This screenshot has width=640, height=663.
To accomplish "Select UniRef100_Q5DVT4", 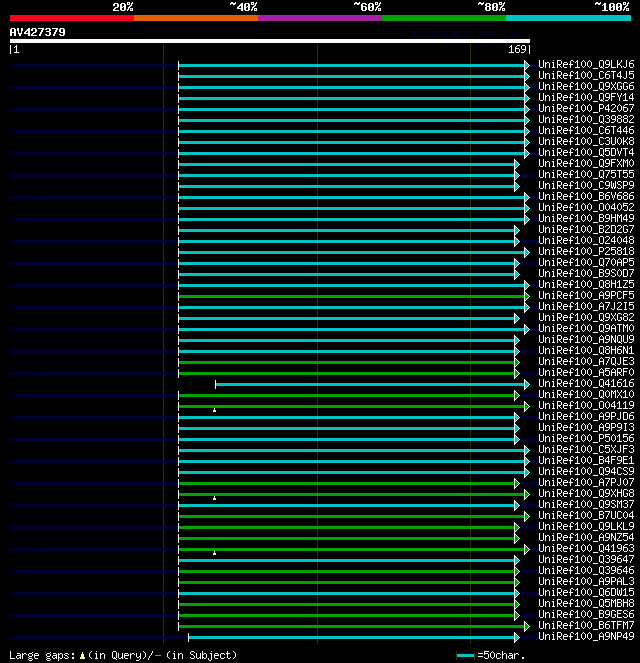I will (x=586, y=152).
